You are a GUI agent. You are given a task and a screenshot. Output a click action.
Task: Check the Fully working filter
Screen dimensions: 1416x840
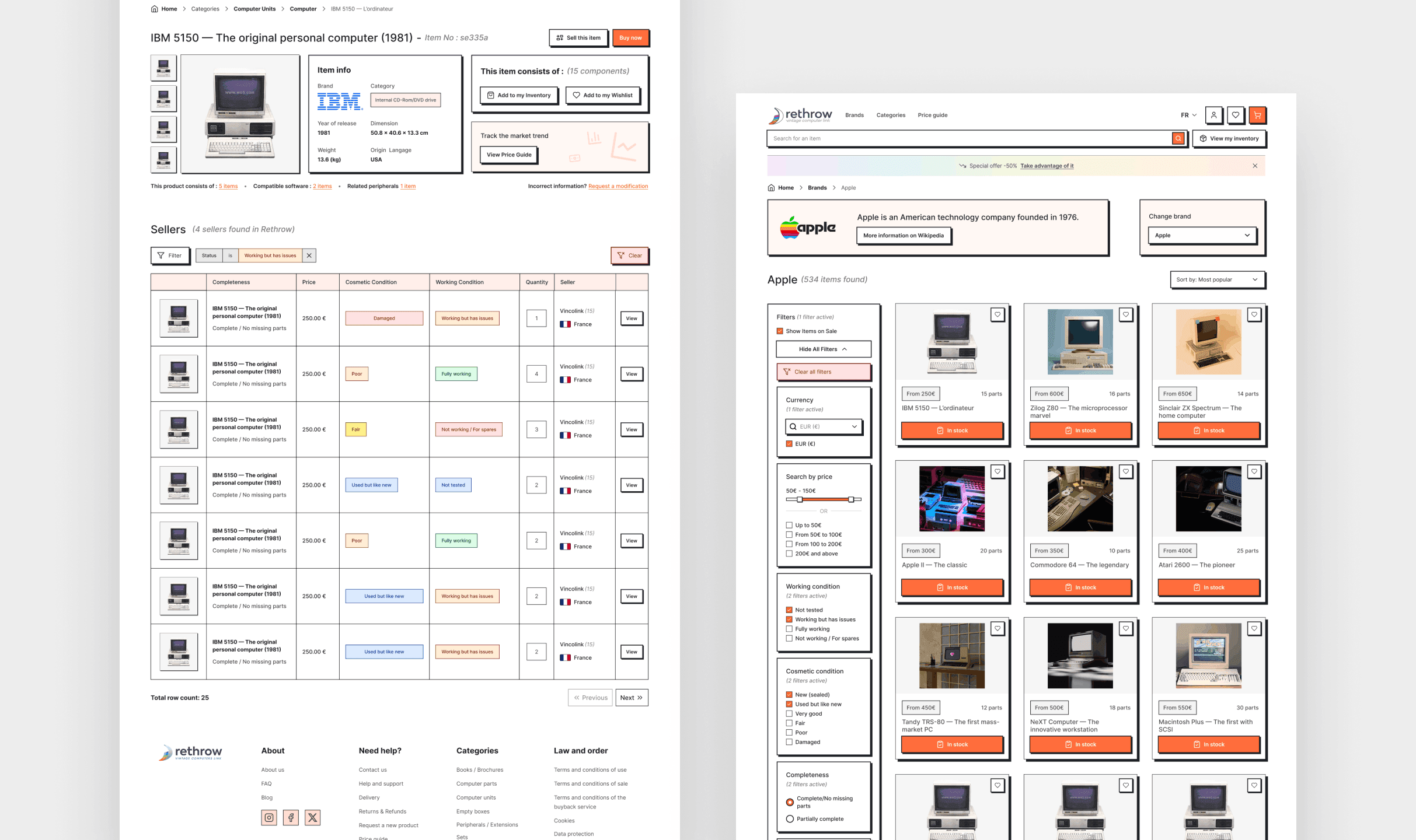point(789,629)
